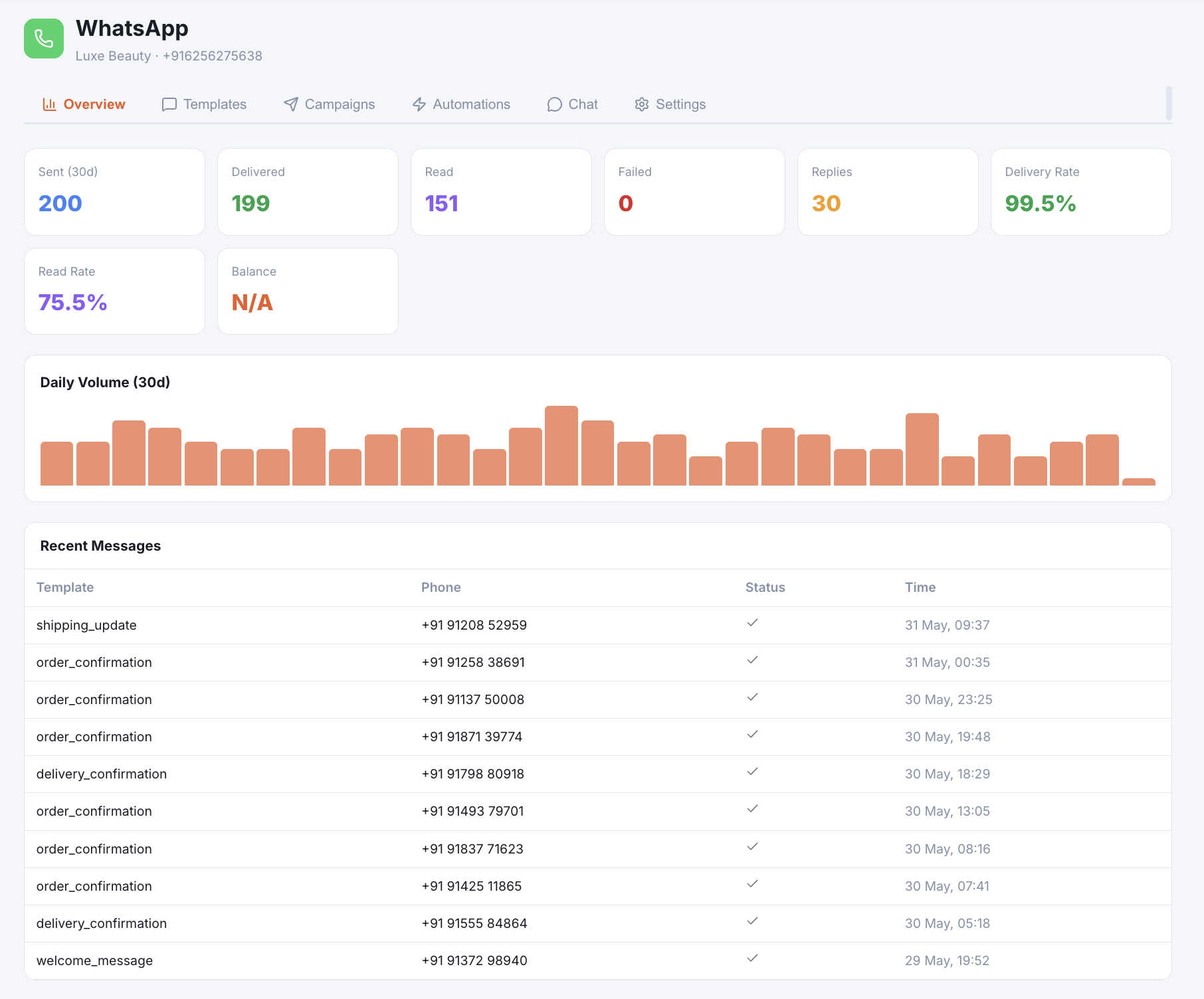The height and width of the screenshot is (999, 1204).
Task: Click the time 30 May, 07:41
Action: pyautogui.click(x=948, y=886)
